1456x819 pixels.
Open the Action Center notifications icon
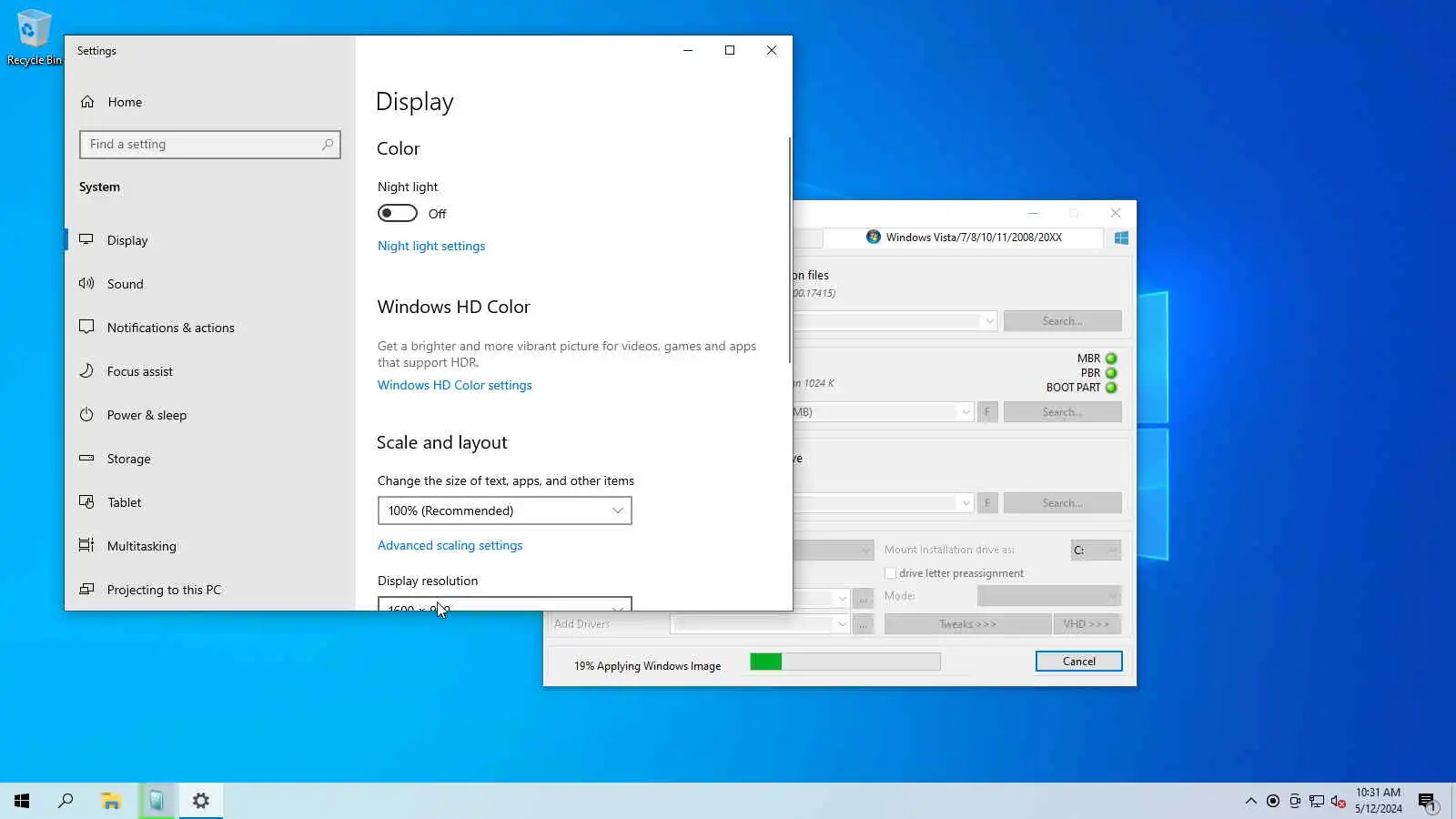coord(1427,801)
